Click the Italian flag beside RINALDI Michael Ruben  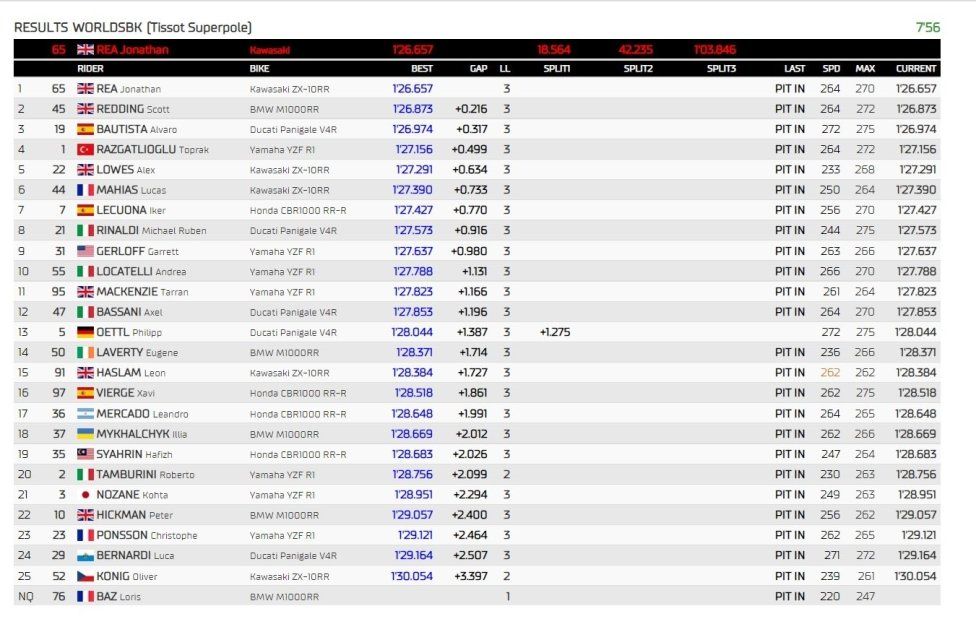pyautogui.click(x=85, y=230)
